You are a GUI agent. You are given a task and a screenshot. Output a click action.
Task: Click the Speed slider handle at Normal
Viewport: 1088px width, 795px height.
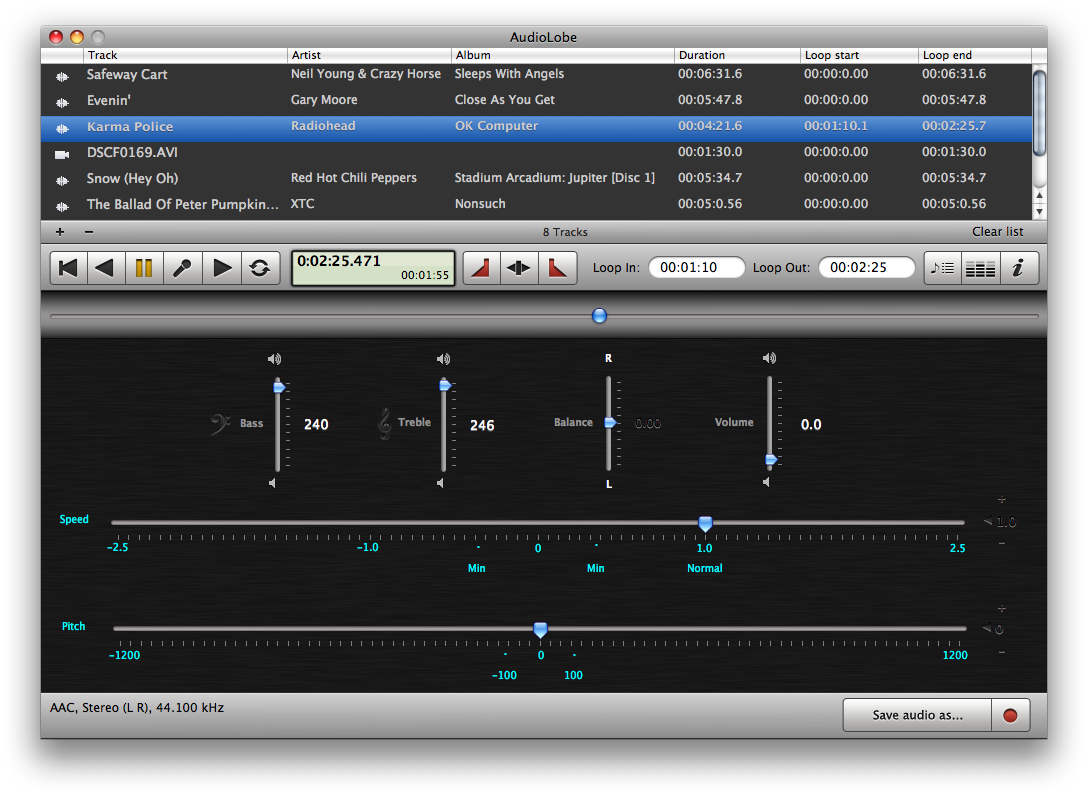[705, 523]
